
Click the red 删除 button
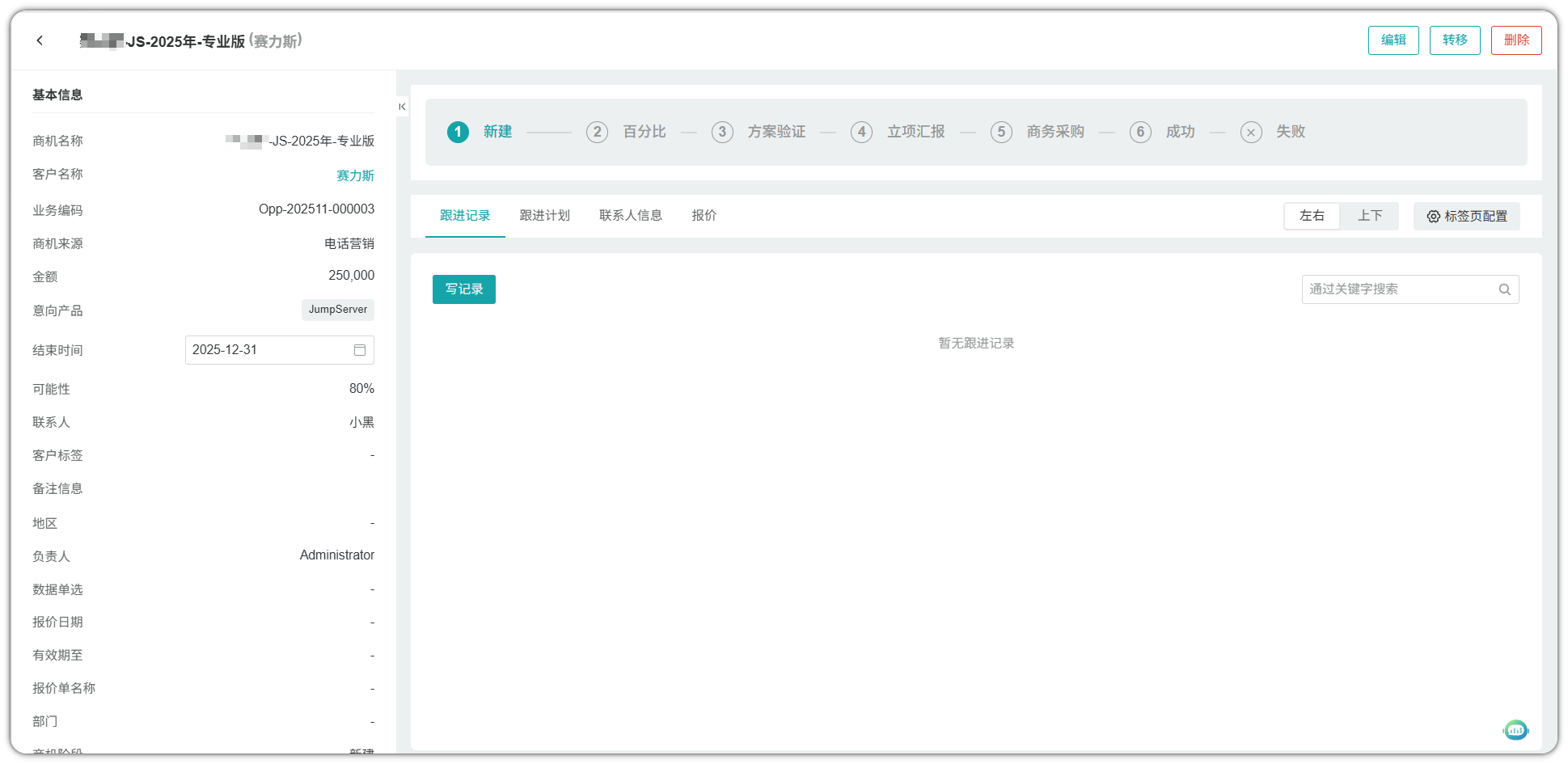(1515, 40)
